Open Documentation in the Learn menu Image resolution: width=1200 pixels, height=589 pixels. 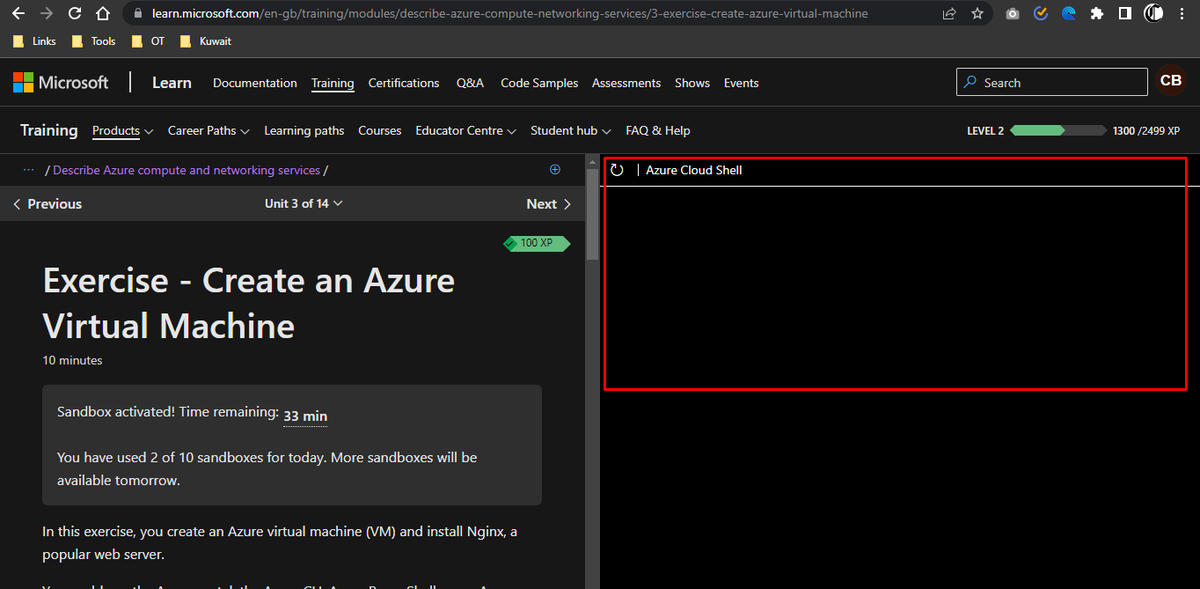[x=255, y=83]
